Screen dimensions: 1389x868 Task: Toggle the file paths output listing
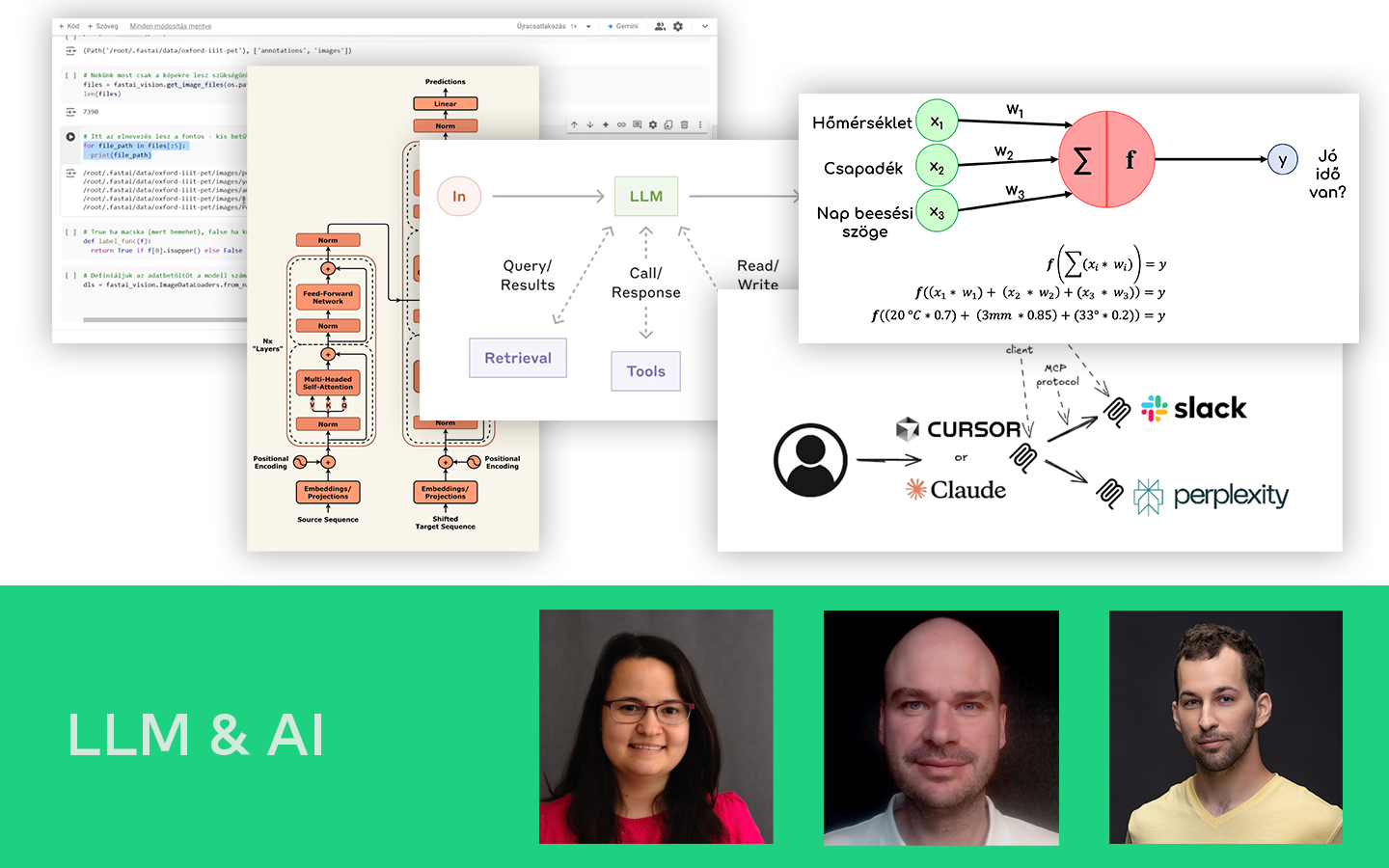(70, 174)
